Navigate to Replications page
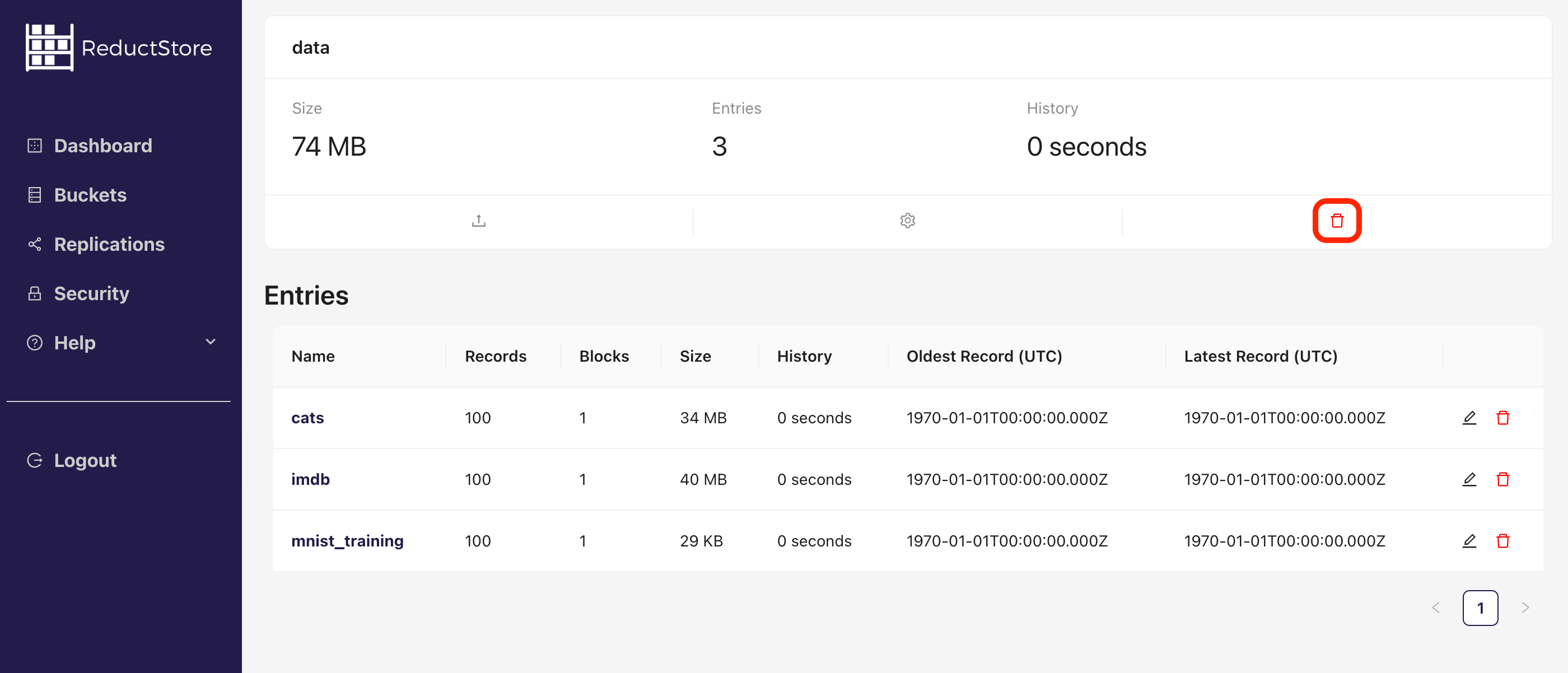Screen dimensions: 1568x673 (x=109, y=245)
